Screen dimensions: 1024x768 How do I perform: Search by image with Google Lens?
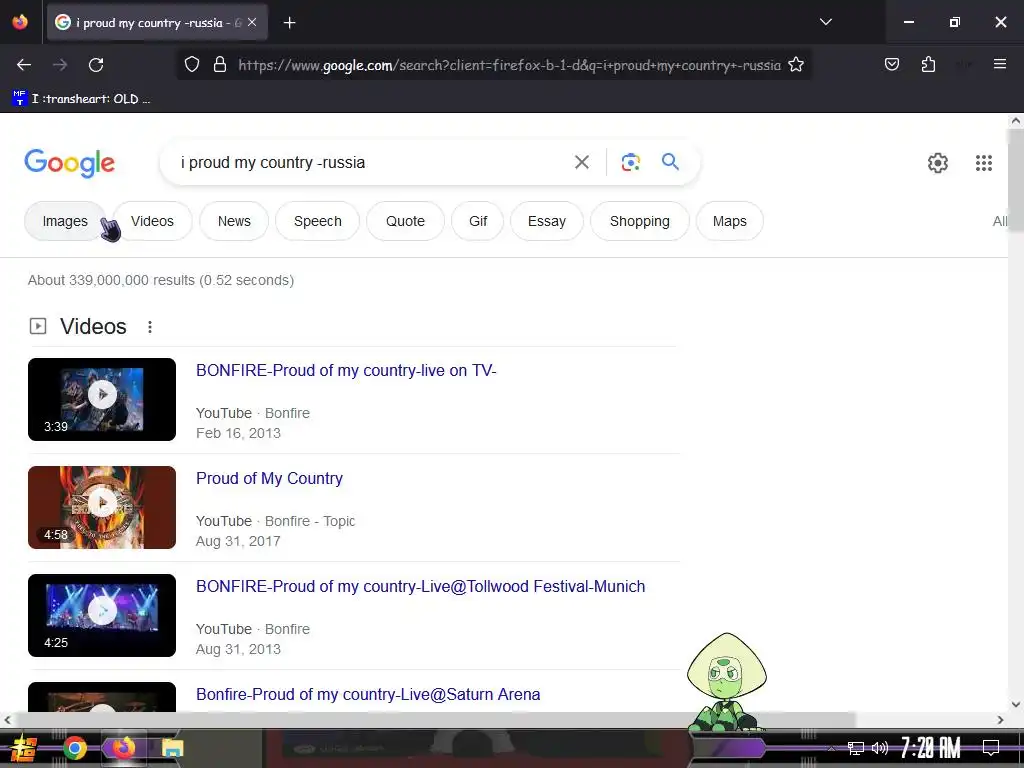630,162
